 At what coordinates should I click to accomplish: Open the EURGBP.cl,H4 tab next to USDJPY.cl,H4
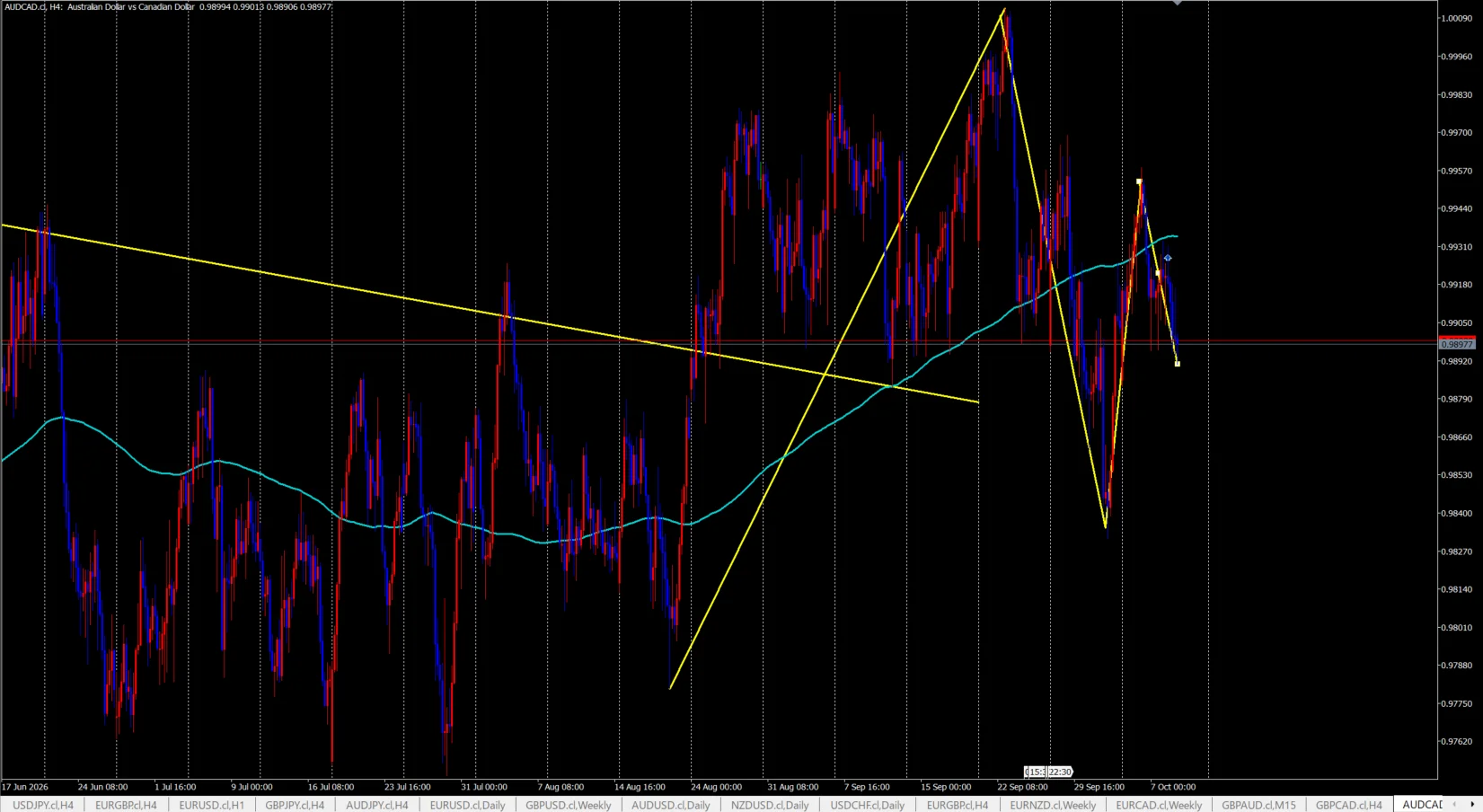click(126, 805)
